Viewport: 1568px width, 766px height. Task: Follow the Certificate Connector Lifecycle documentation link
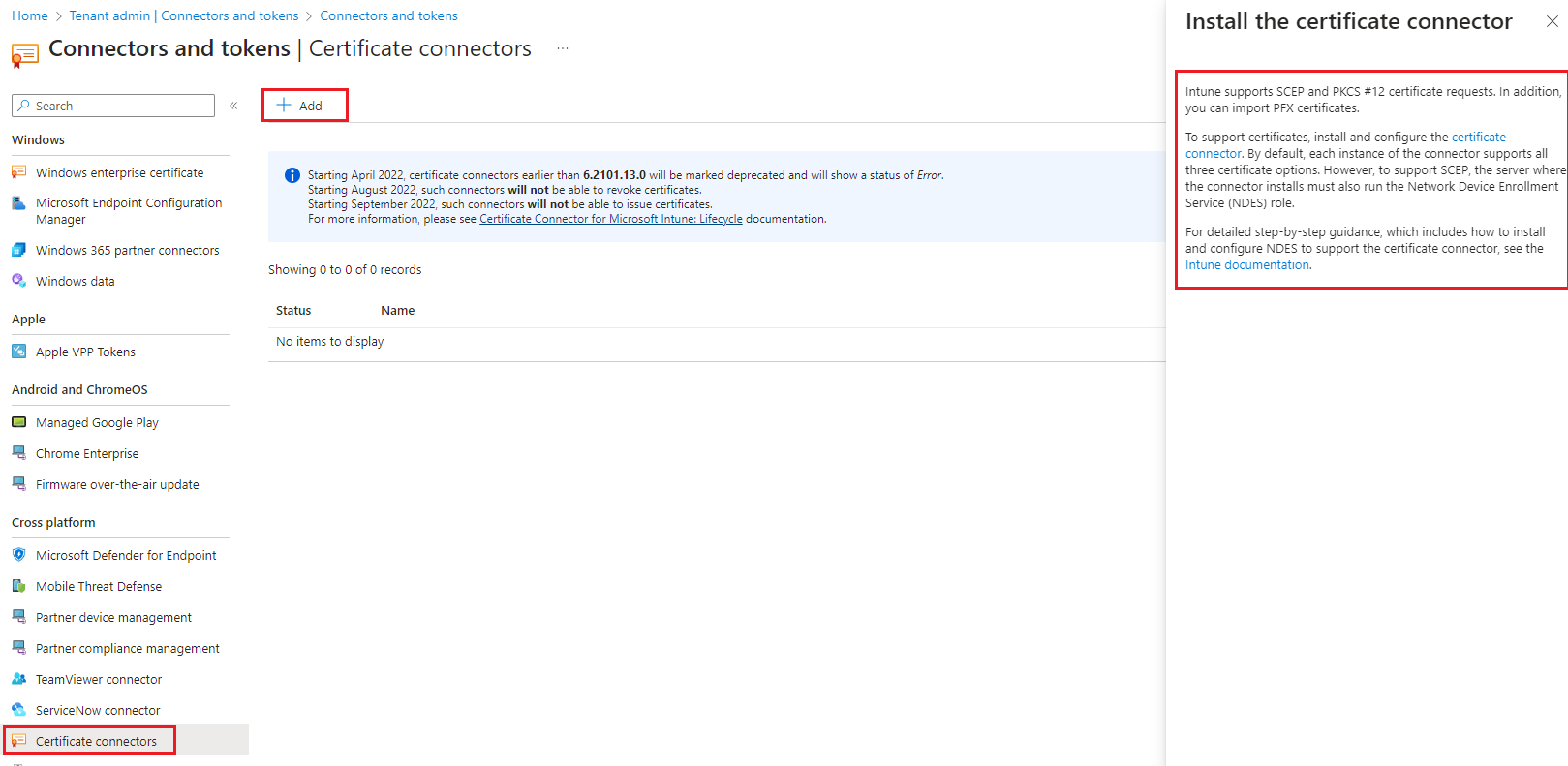pos(610,218)
